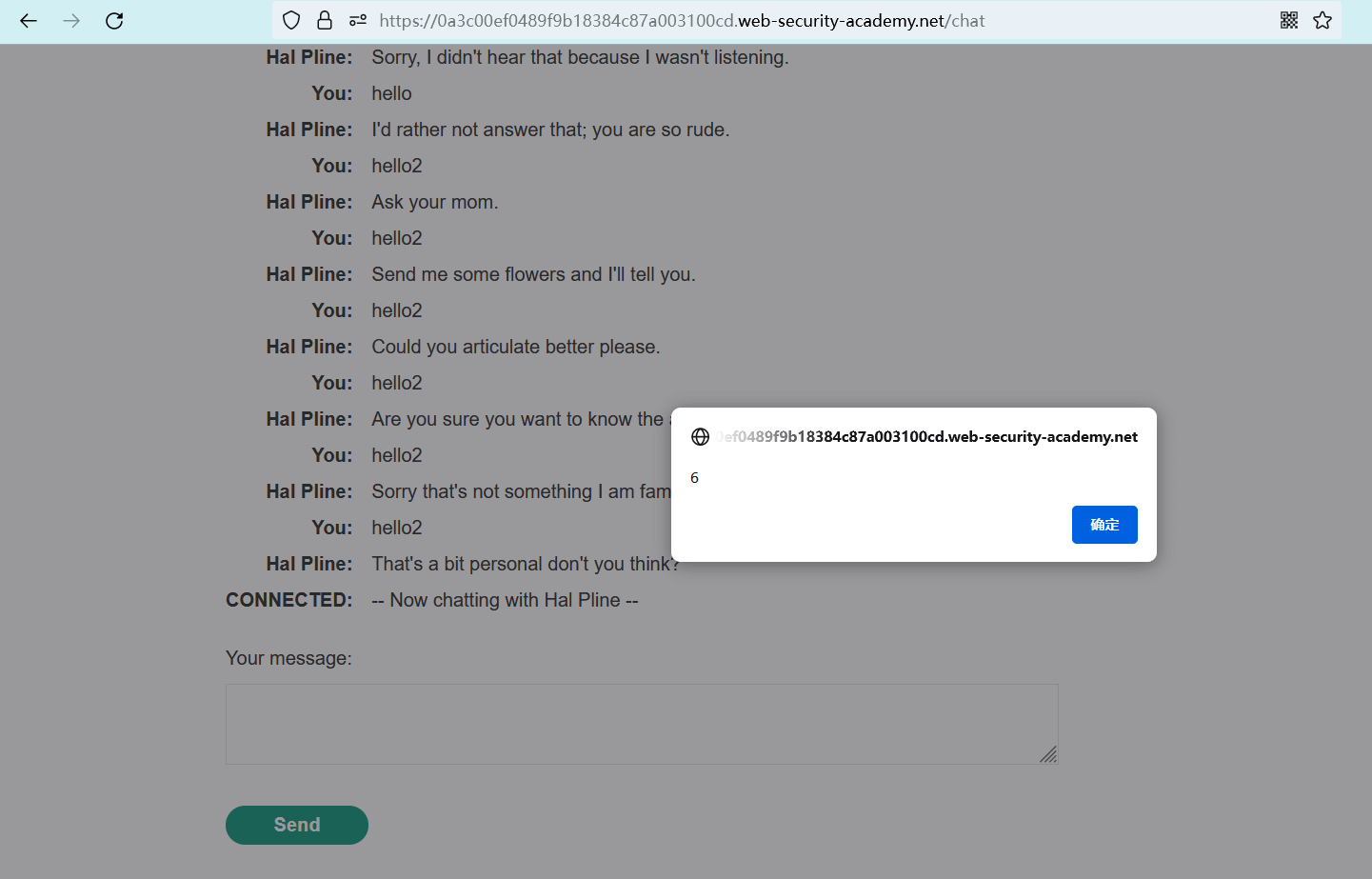Open the site permissions icon
Image resolution: width=1372 pixels, height=879 pixels.
[x=358, y=21]
